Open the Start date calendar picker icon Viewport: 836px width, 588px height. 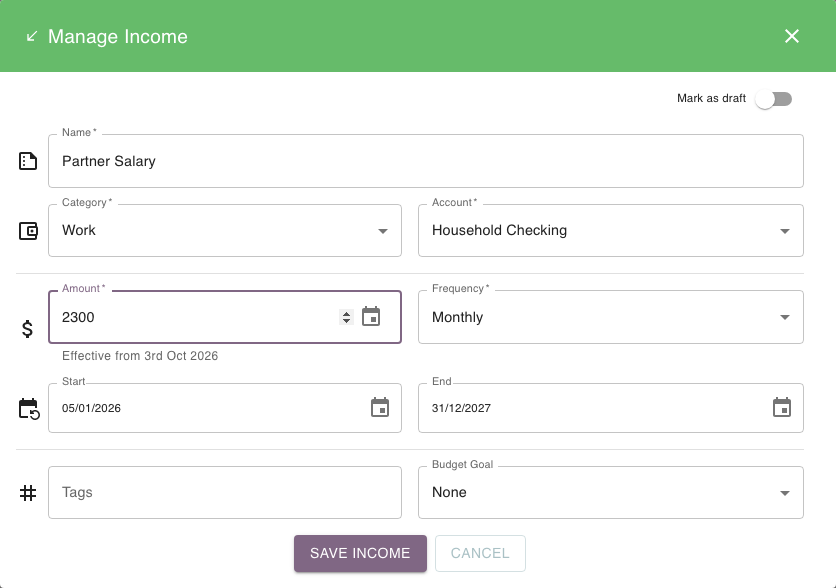coord(380,407)
